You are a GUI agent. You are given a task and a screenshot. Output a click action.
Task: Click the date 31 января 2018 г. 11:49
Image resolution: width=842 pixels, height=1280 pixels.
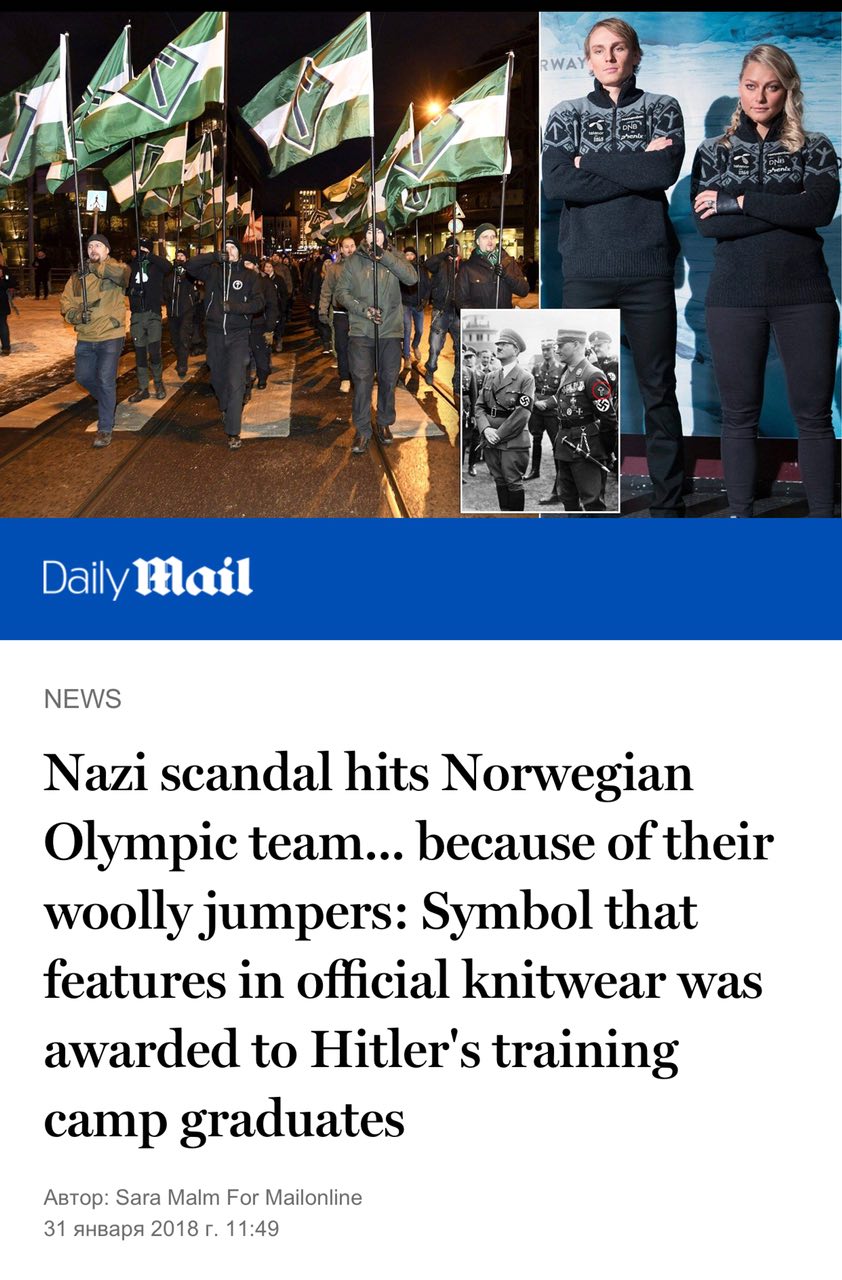161,1229
